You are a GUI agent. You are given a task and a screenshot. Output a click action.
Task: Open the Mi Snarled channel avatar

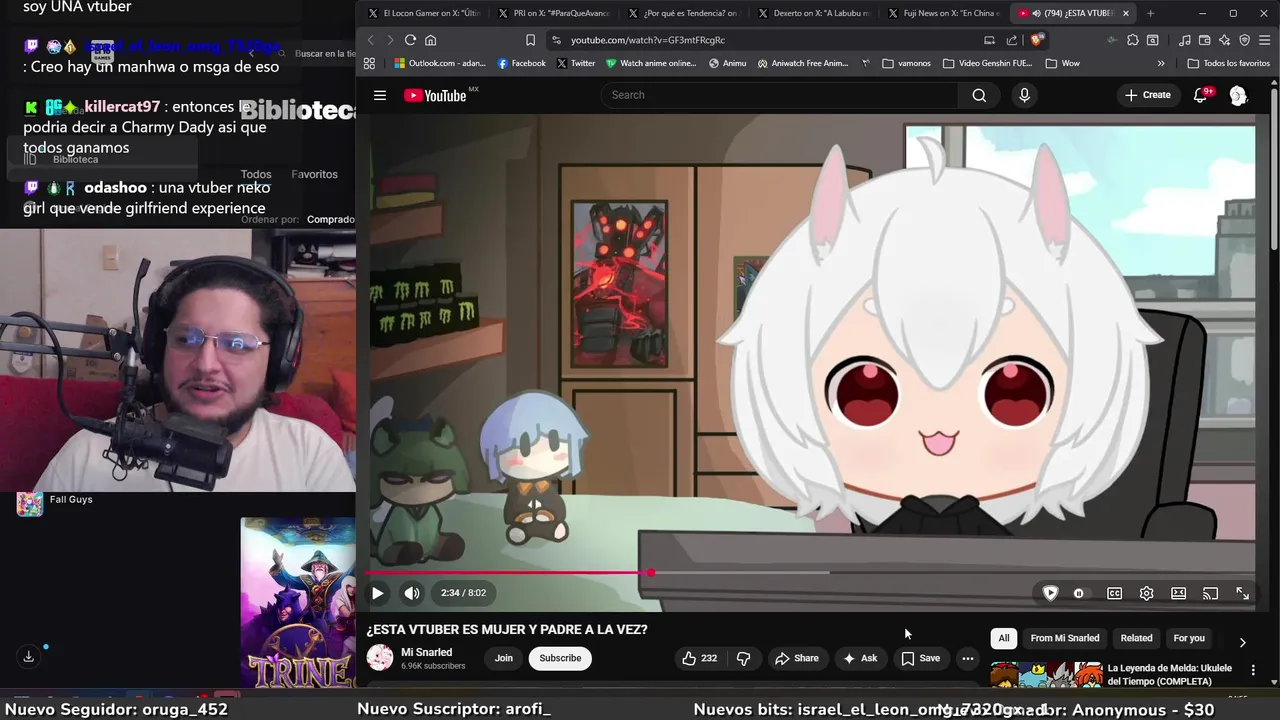point(380,657)
